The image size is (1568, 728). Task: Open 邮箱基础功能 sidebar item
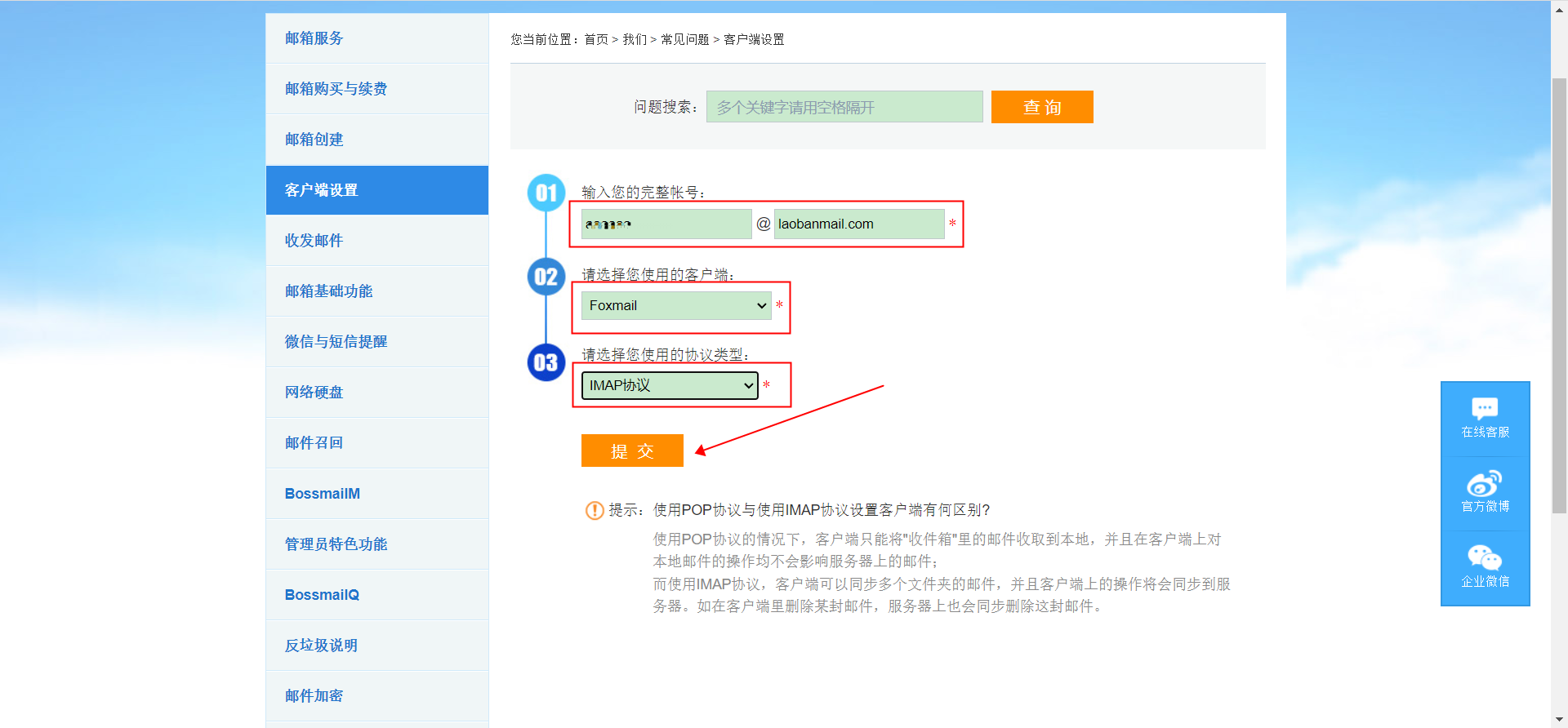tap(377, 291)
